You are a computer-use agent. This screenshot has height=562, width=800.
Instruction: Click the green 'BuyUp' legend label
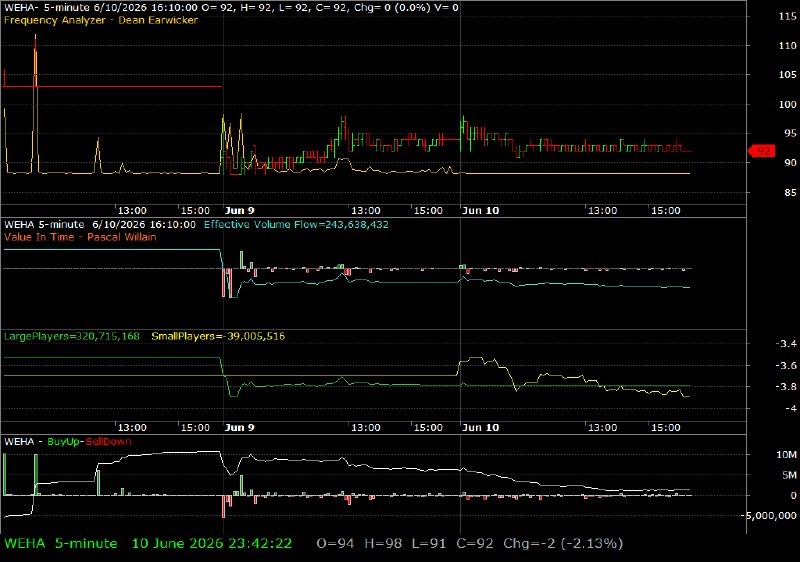coord(63,442)
